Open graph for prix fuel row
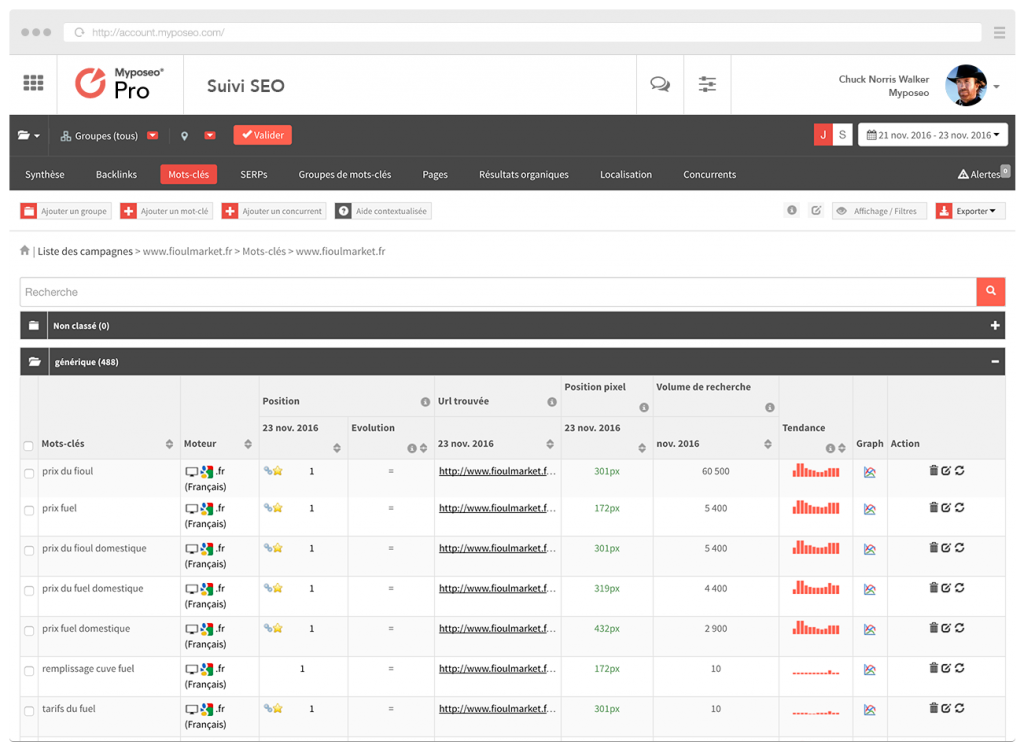The width and height of the screenshot is (1024, 749). click(870, 509)
